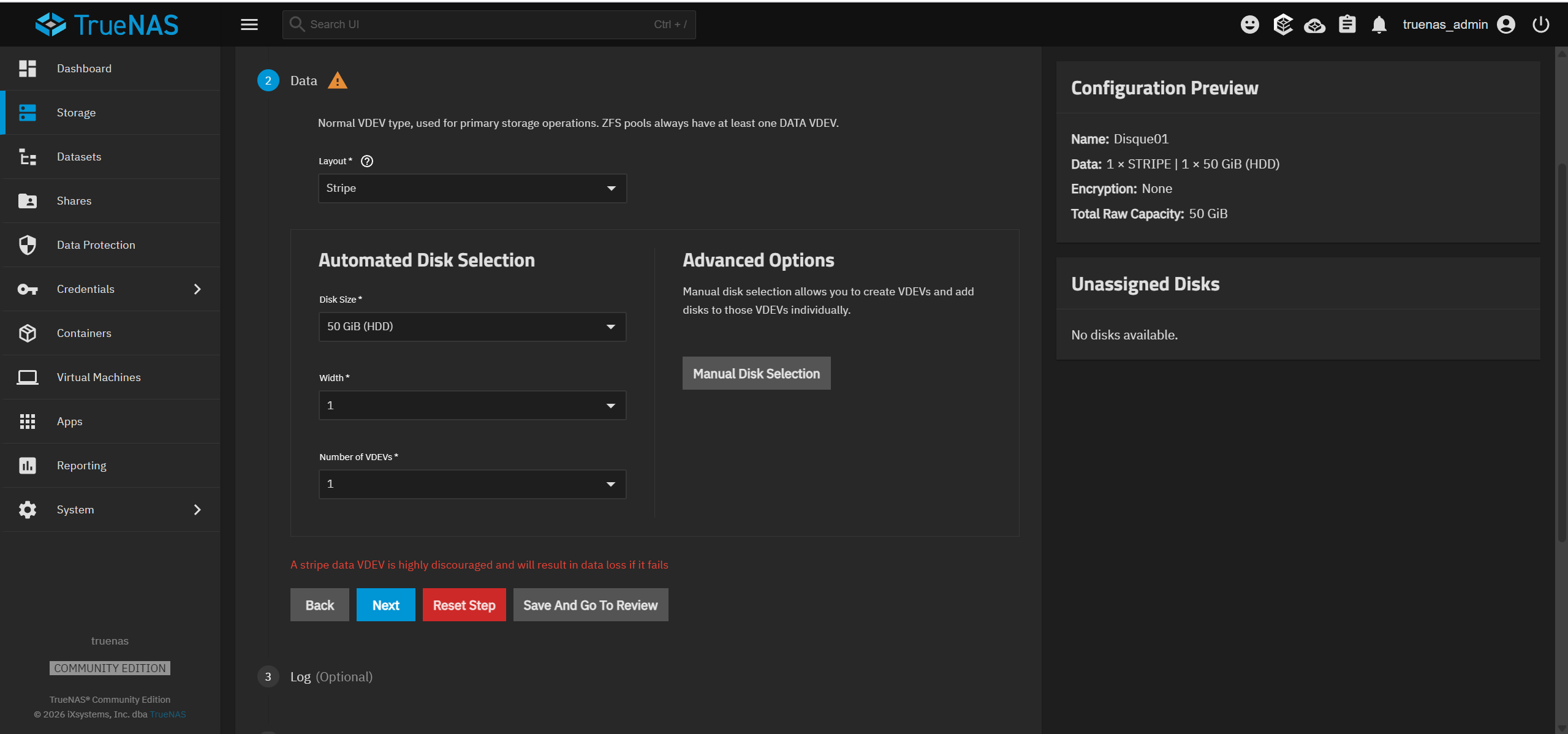Click the COMMUNITY EDITION badge

pyautogui.click(x=110, y=668)
